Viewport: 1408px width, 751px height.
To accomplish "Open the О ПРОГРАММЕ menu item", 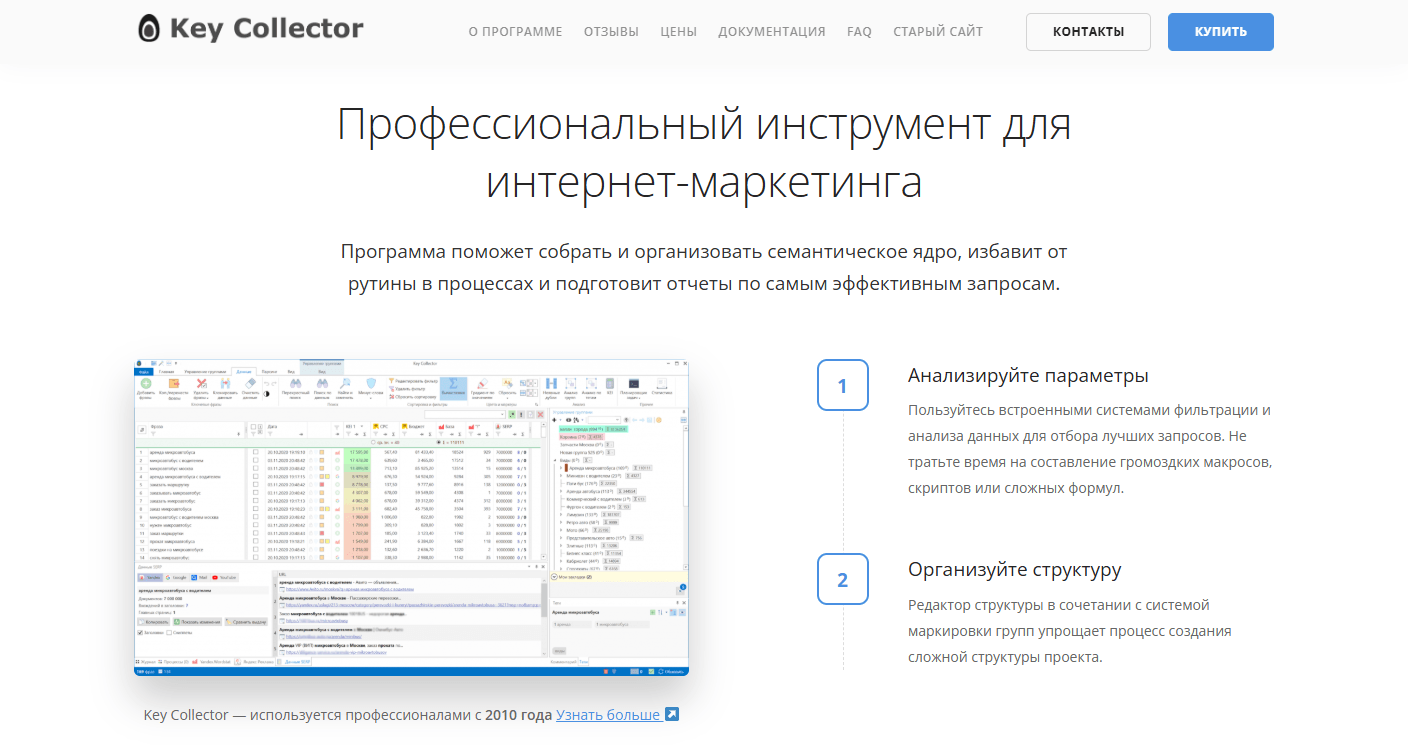I will (x=515, y=32).
